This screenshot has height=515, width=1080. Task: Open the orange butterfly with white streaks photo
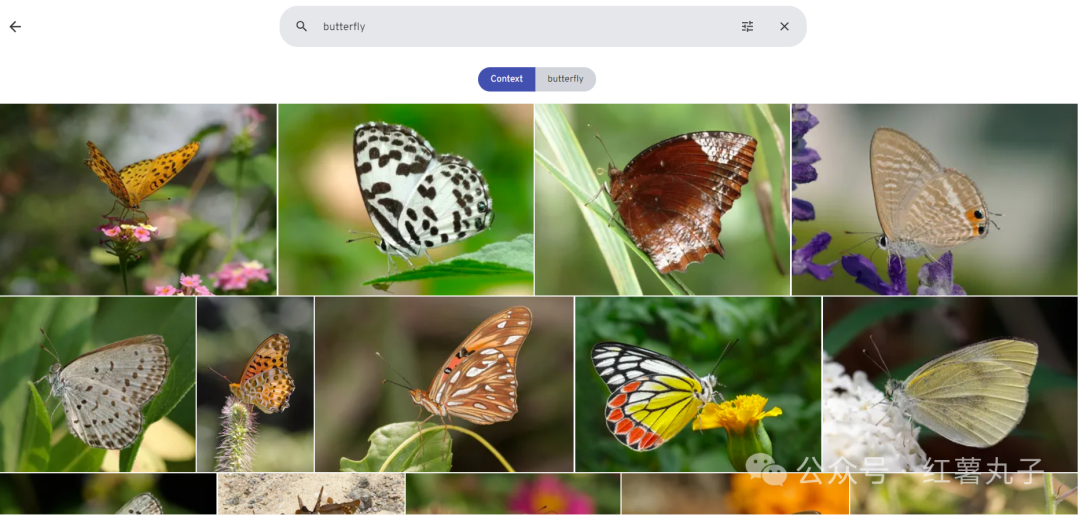444,384
